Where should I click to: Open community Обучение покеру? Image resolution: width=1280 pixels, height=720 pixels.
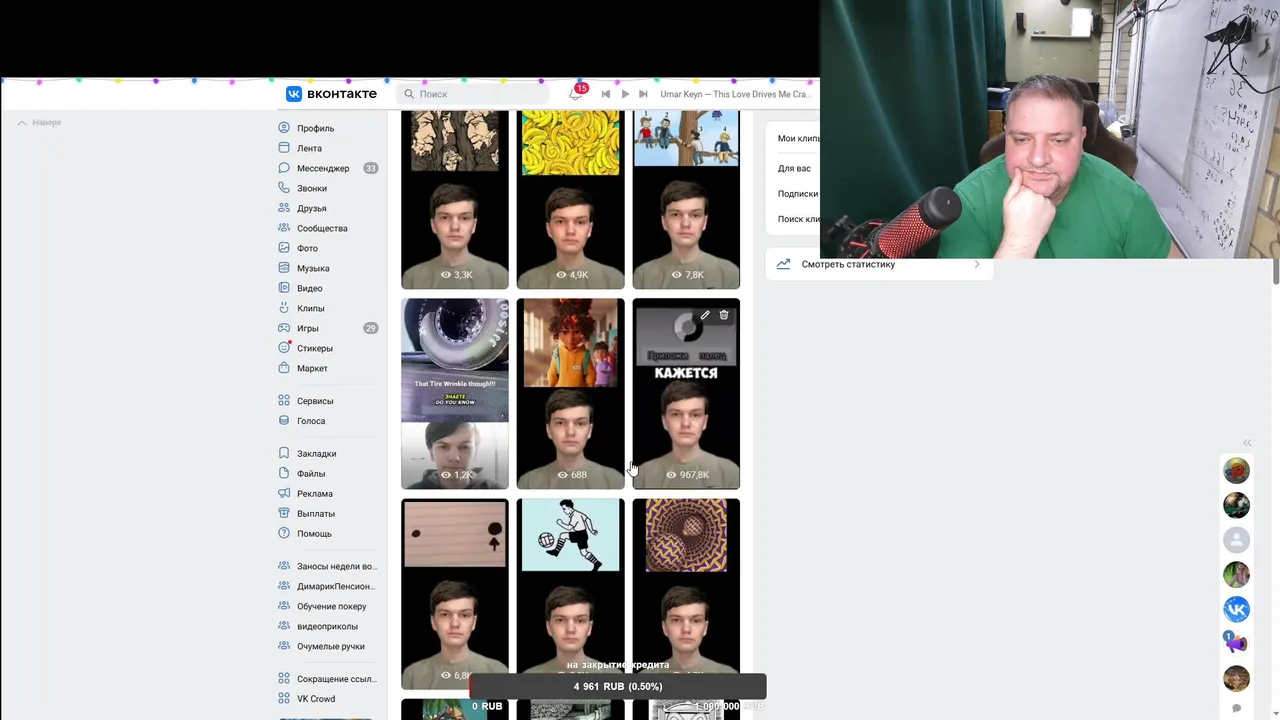[x=331, y=606]
